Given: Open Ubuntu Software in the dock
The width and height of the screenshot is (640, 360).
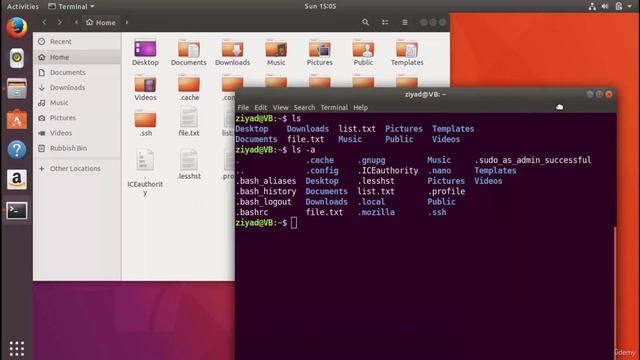Looking at the screenshot, I should click(x=17, y=119).
